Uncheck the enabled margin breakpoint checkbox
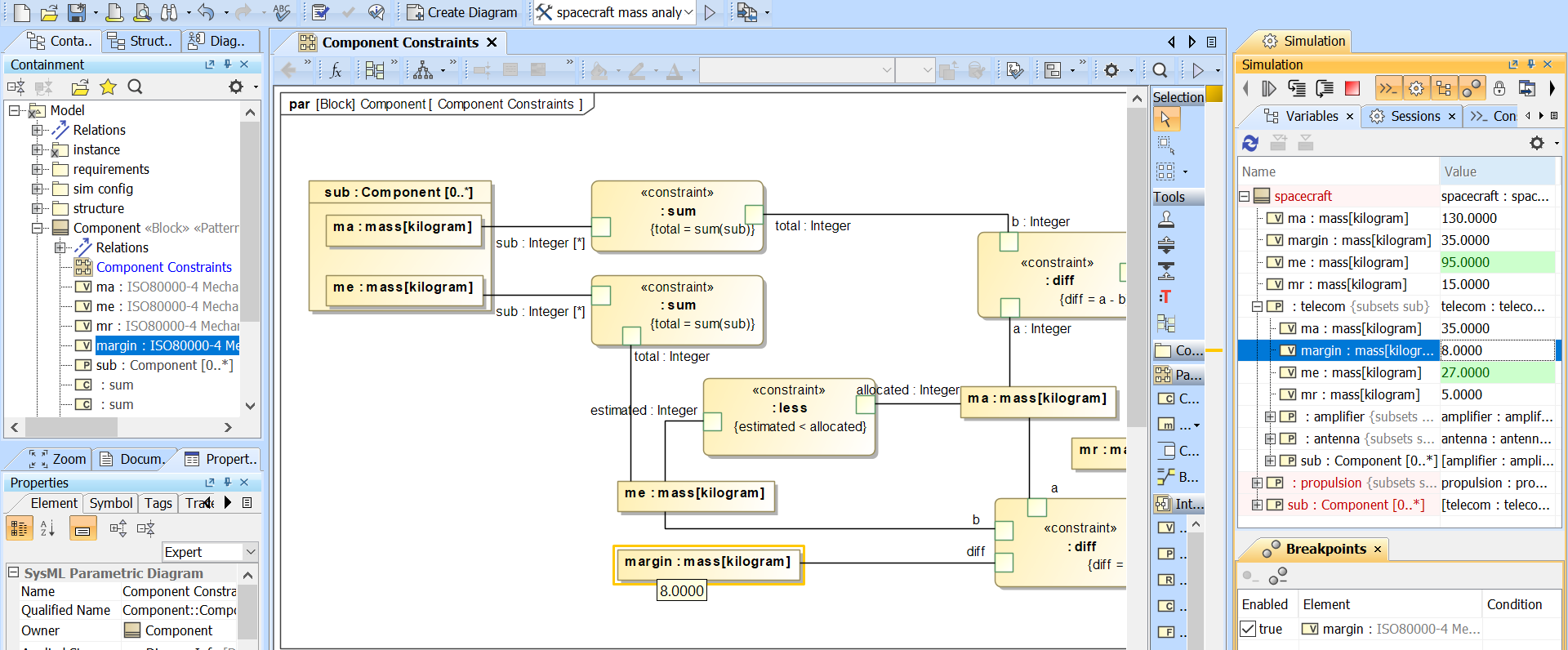Image resolution: width=1568 pixels, height=650 pixels. pyautogui.click(x=1248, y=629)
